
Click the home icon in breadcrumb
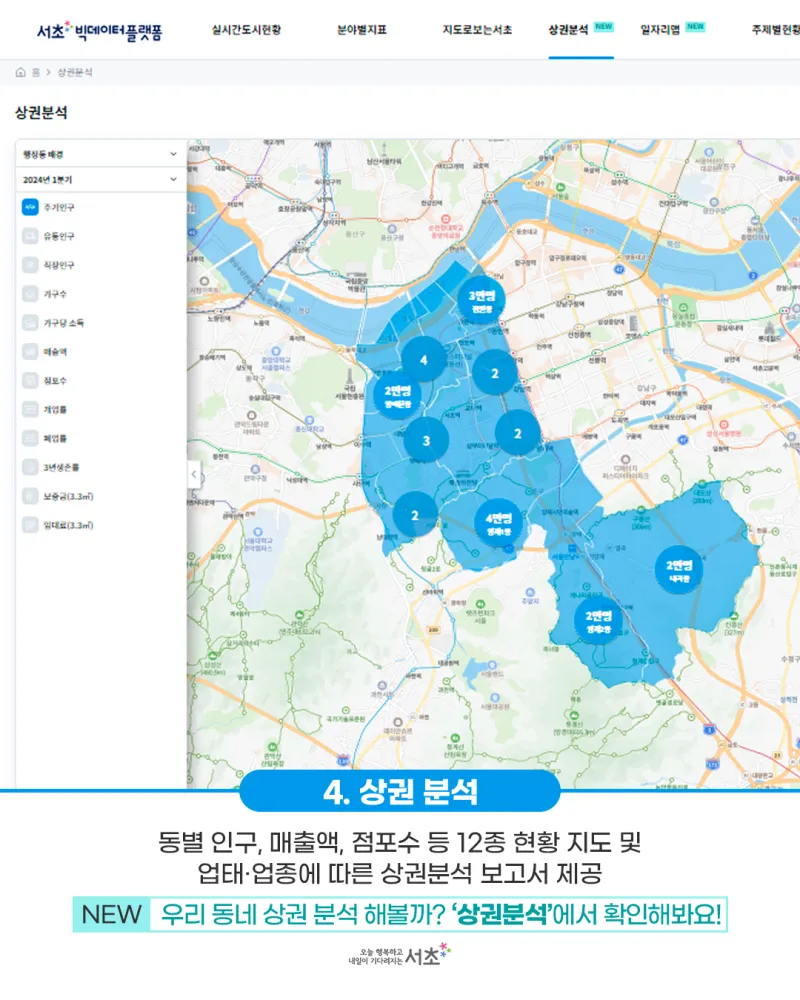[x=21, y=73]
